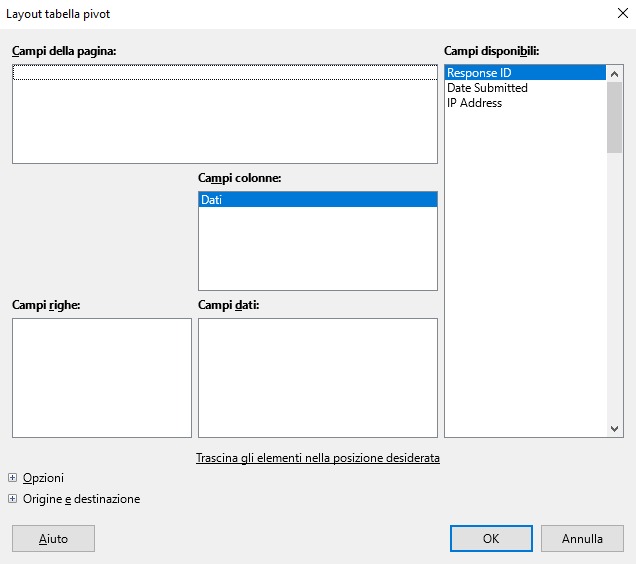
Task: Click the Origine e destinazione plus icon
Action: point(13,498)
